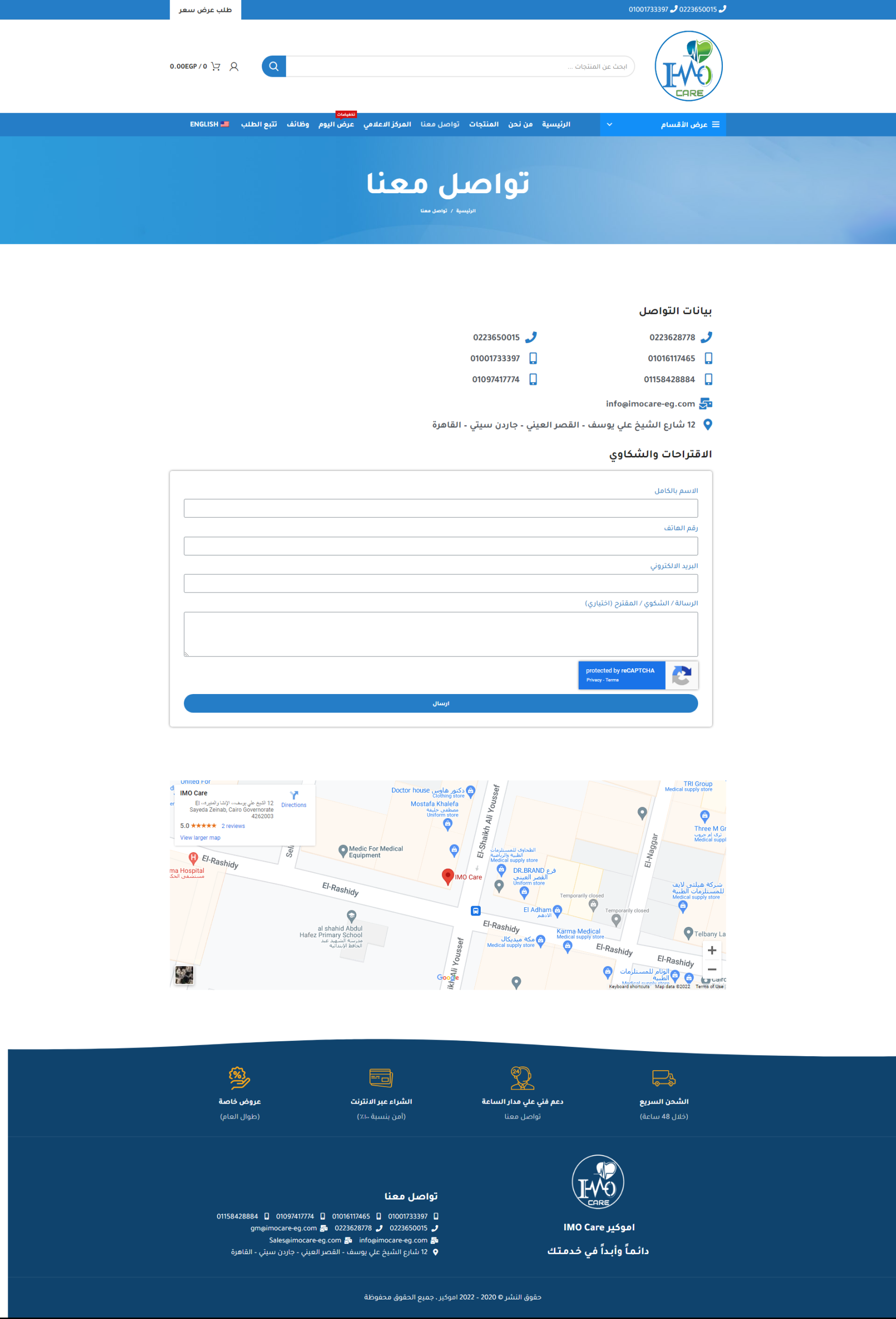Click the mobile icon beside 01016117465
The image size is (896, 1319).
pyautogui.click(x=708, y=358)
